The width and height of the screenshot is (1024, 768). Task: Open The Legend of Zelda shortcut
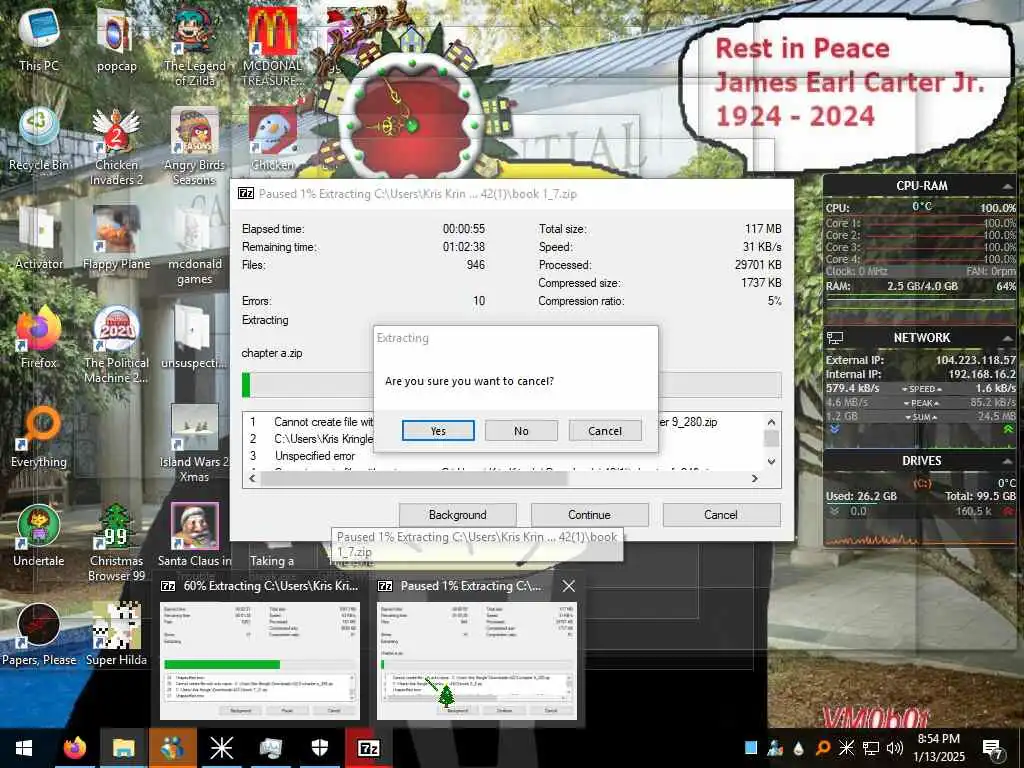[195, 47]
